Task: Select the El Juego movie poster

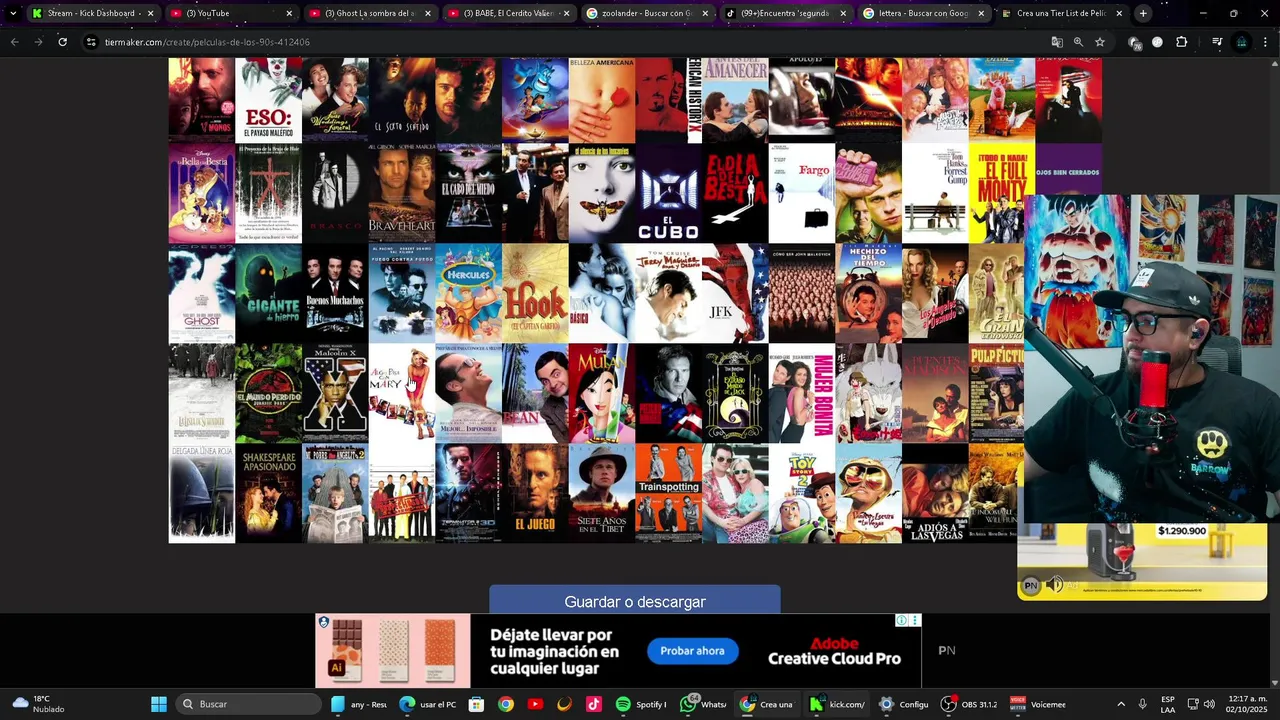Action: (535, 493)
